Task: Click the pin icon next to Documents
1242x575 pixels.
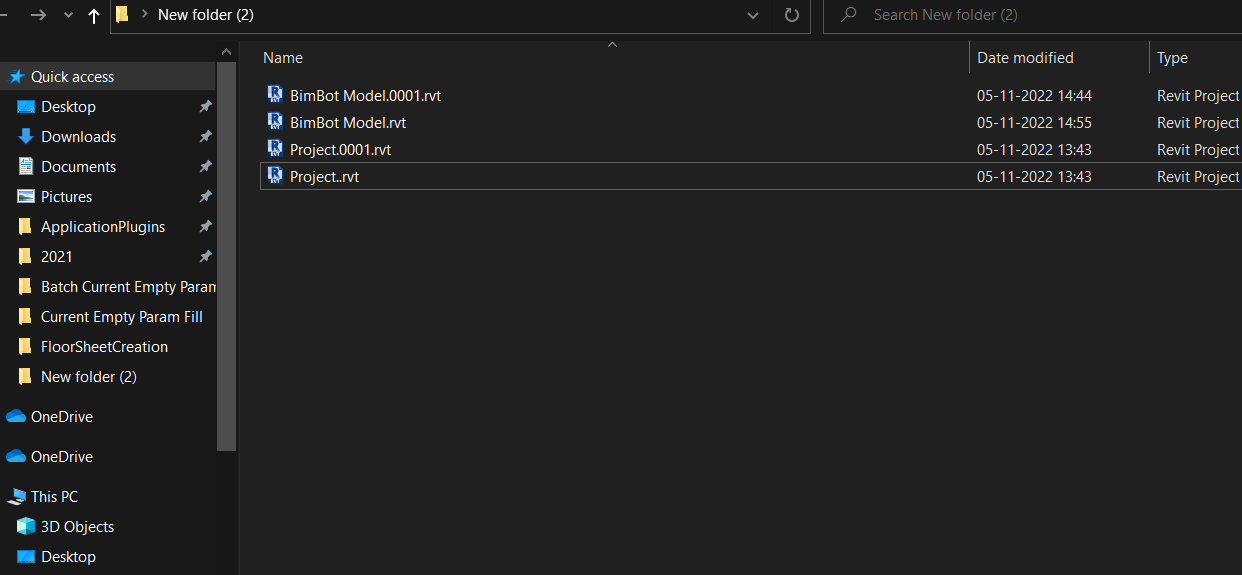Action: coord(205,166)
